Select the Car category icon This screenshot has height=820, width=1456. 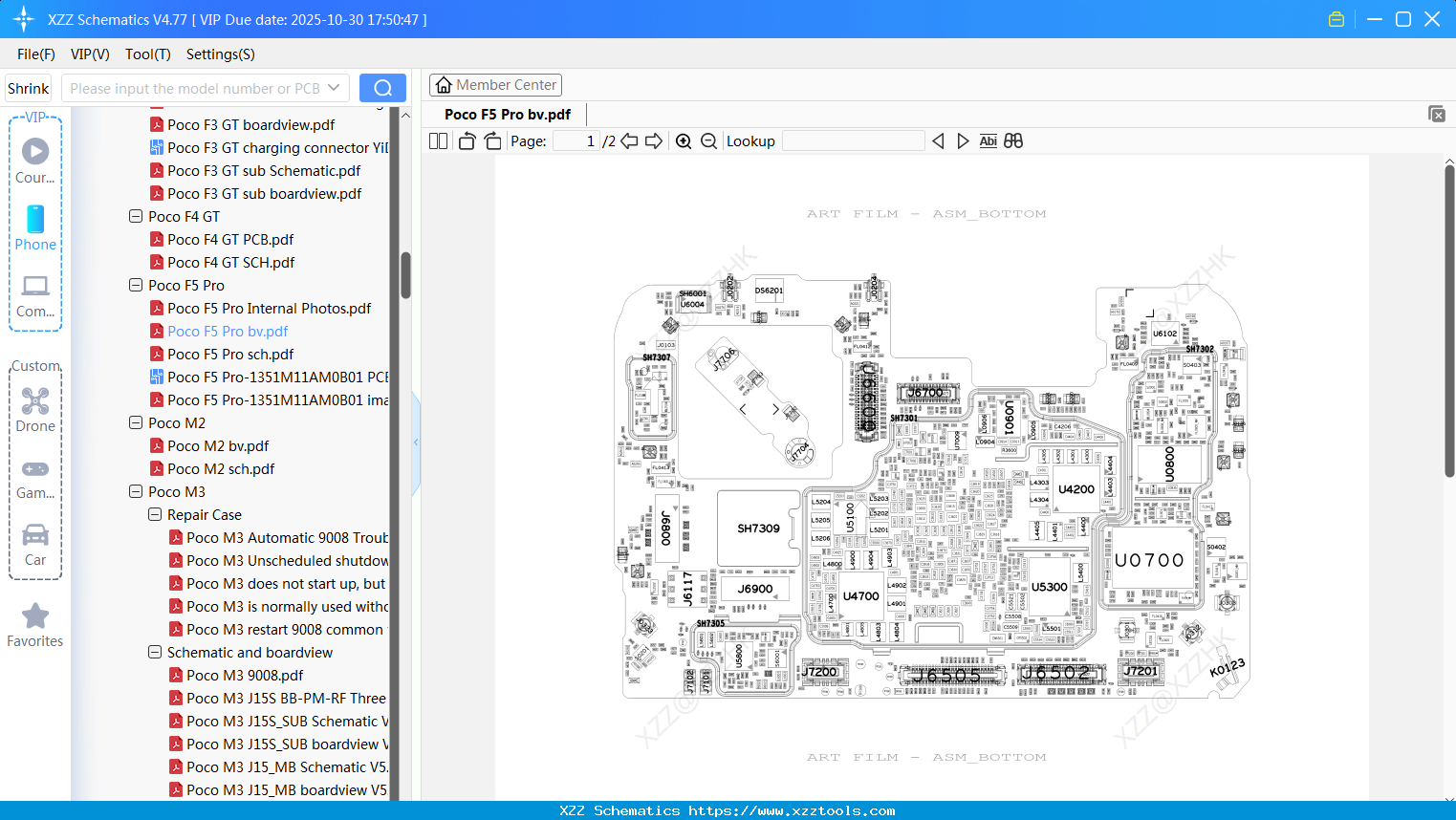tap(35, 544)
